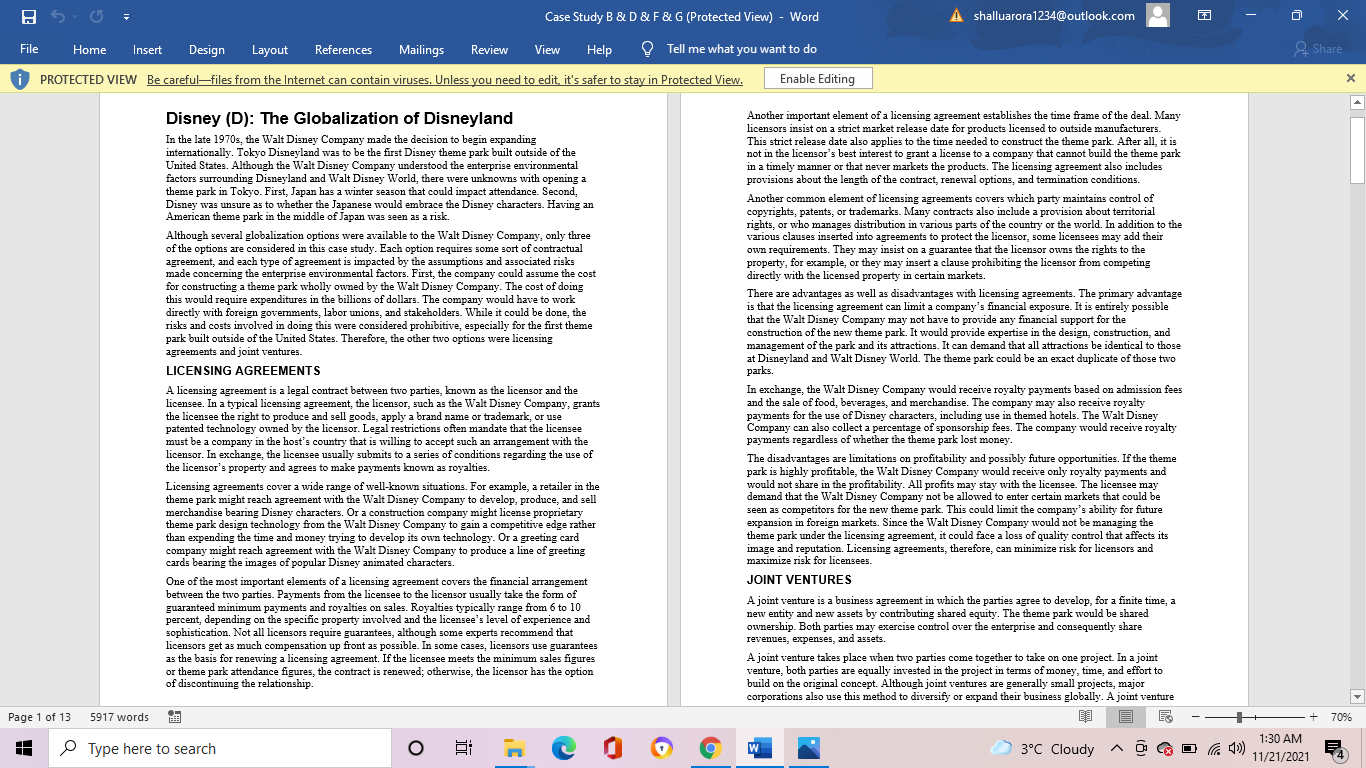
Task: Open Customize Quick Access Toolbar dropdown
Action: tap(126, 17)
